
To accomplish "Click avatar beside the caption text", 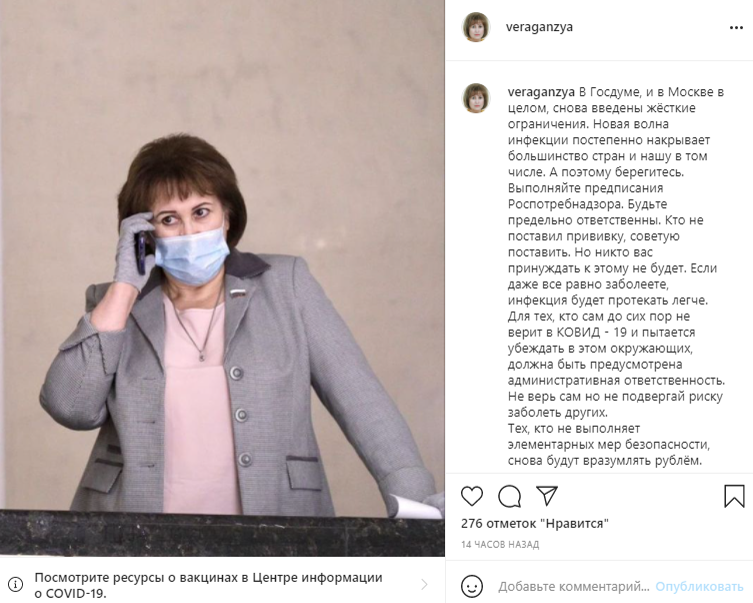I will 476,98.
